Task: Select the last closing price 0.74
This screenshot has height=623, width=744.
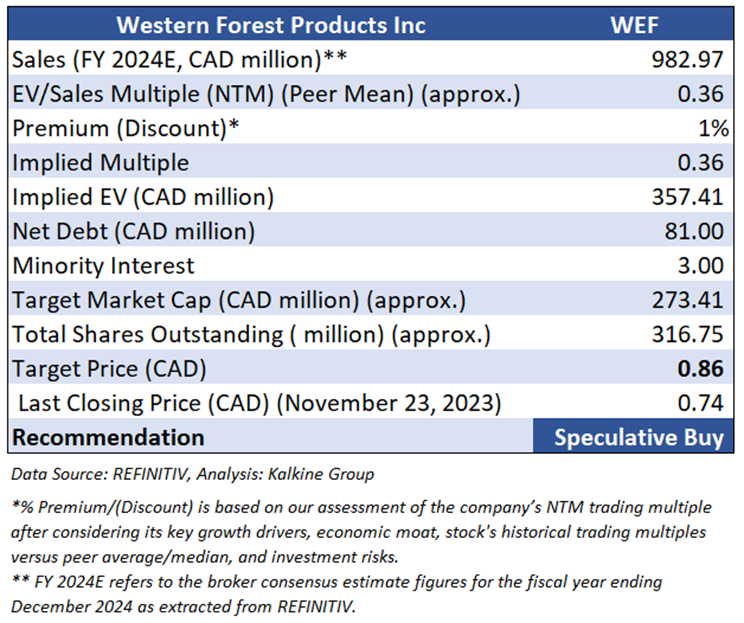Action: point(701,403)
